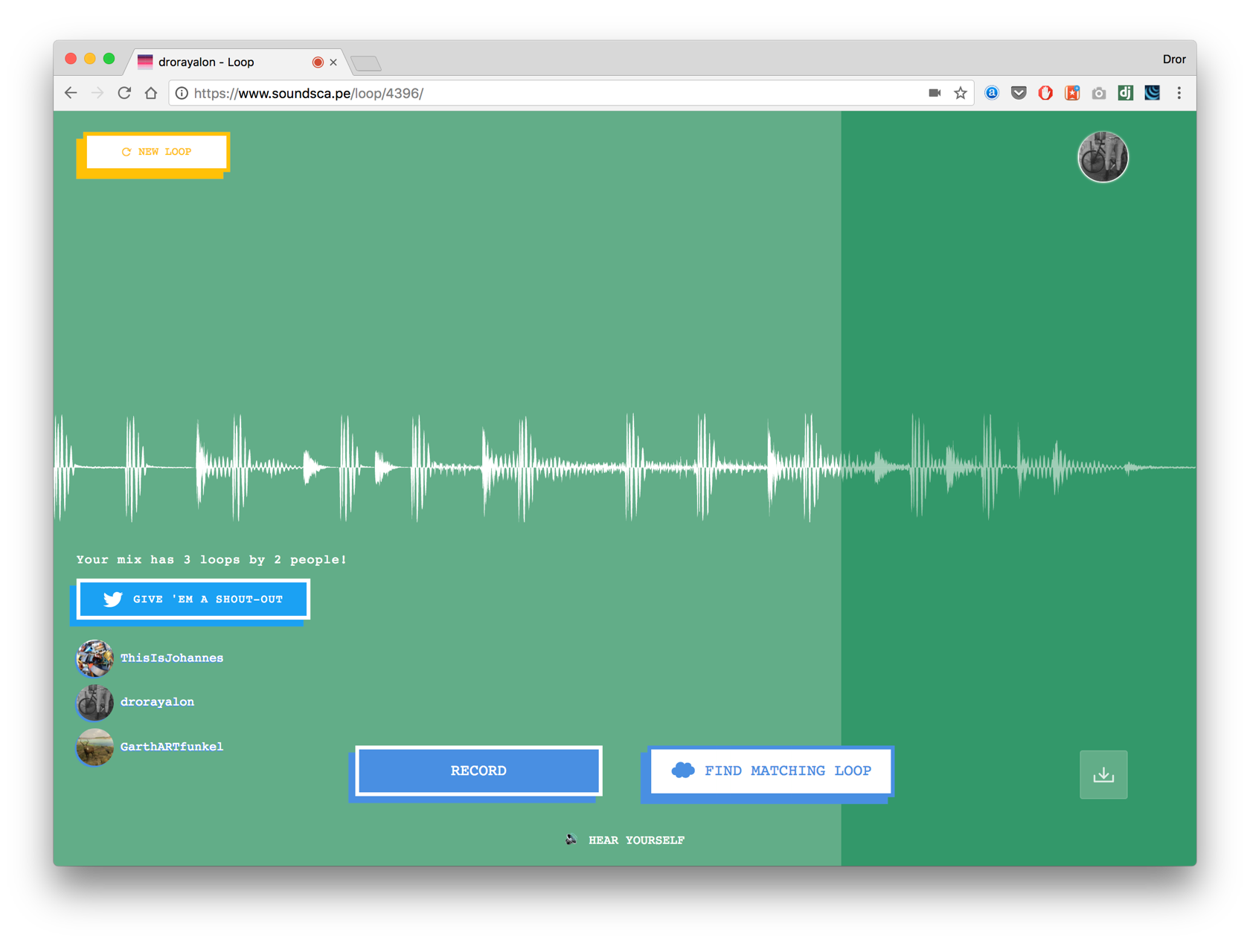Open the site info popup in the address bar

[181, 93]
